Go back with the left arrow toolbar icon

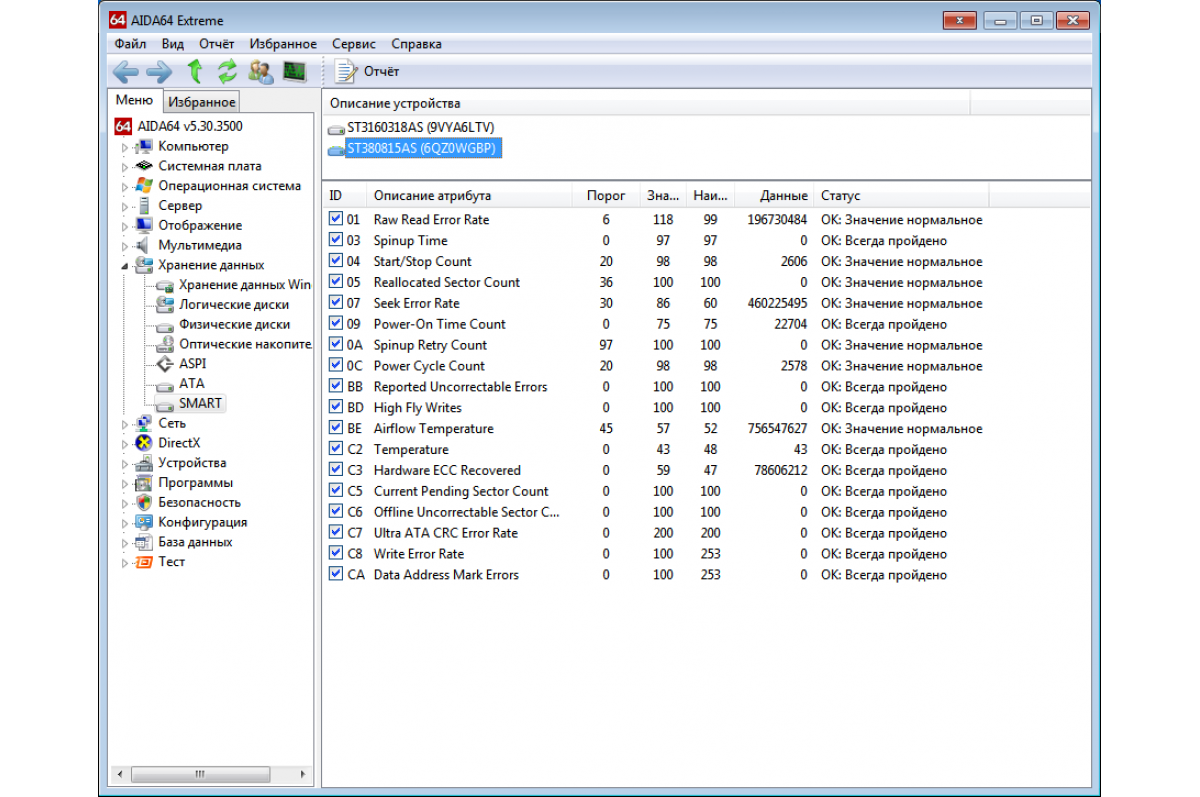pos(125,71)
